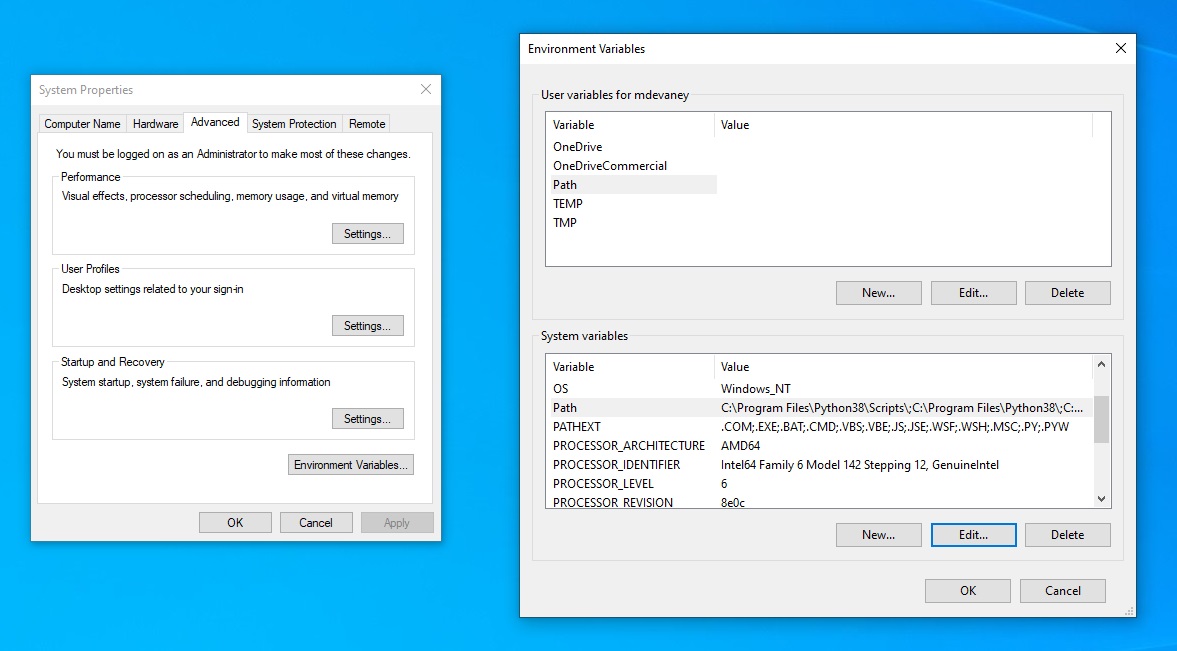Open the Remote tab
Viewport: 1177px width, 651px height.
coord(366,123)
